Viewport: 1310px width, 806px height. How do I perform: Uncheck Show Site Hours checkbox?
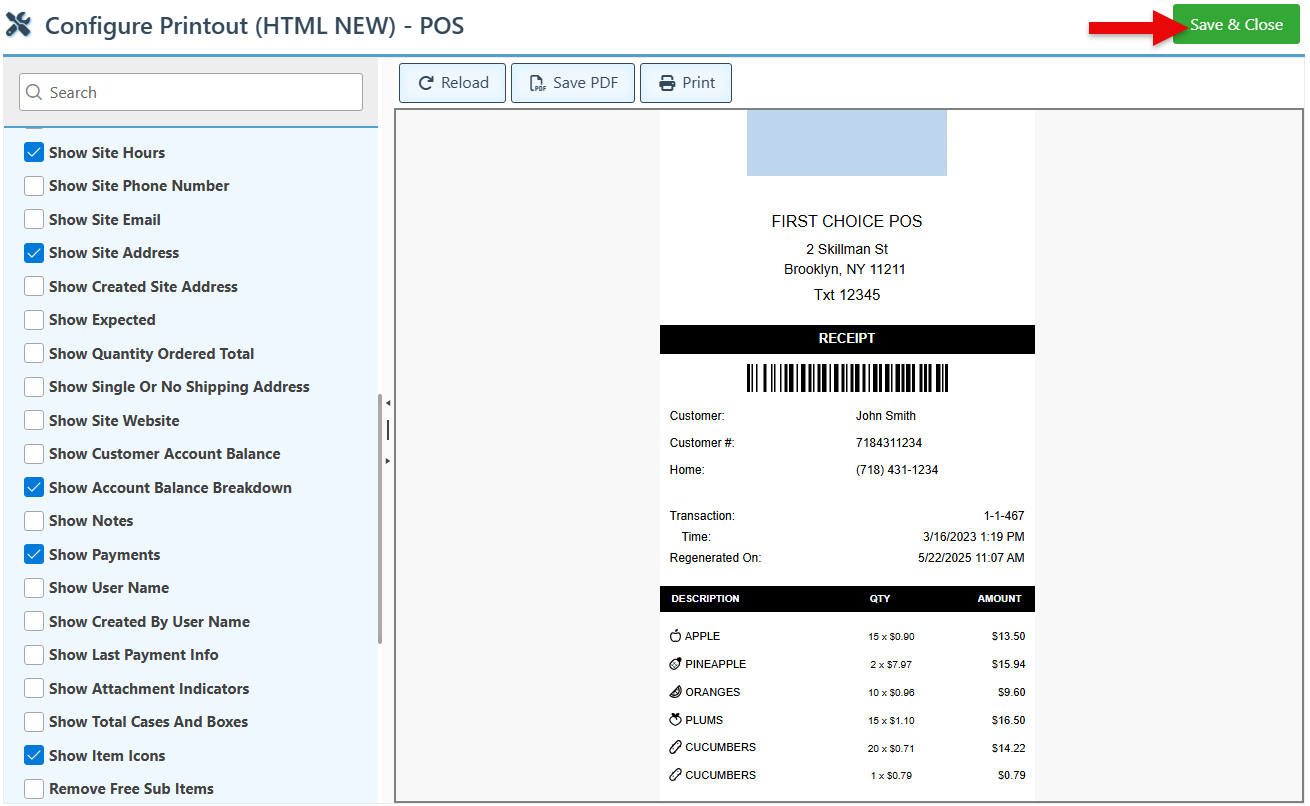click(x=34, y=153)
